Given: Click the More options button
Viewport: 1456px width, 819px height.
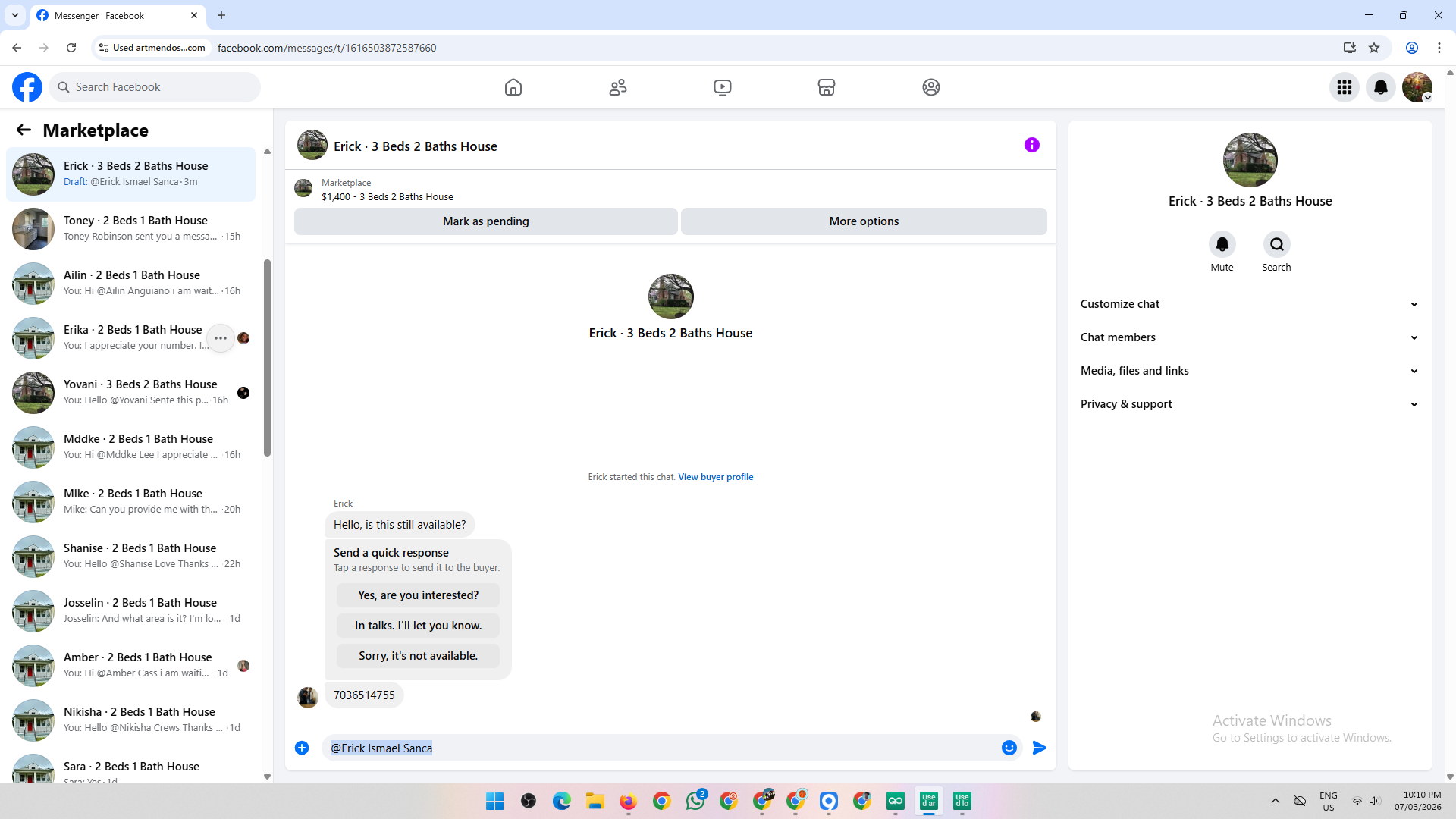Looking at the screenshot, I should click(x=864, y=221).
